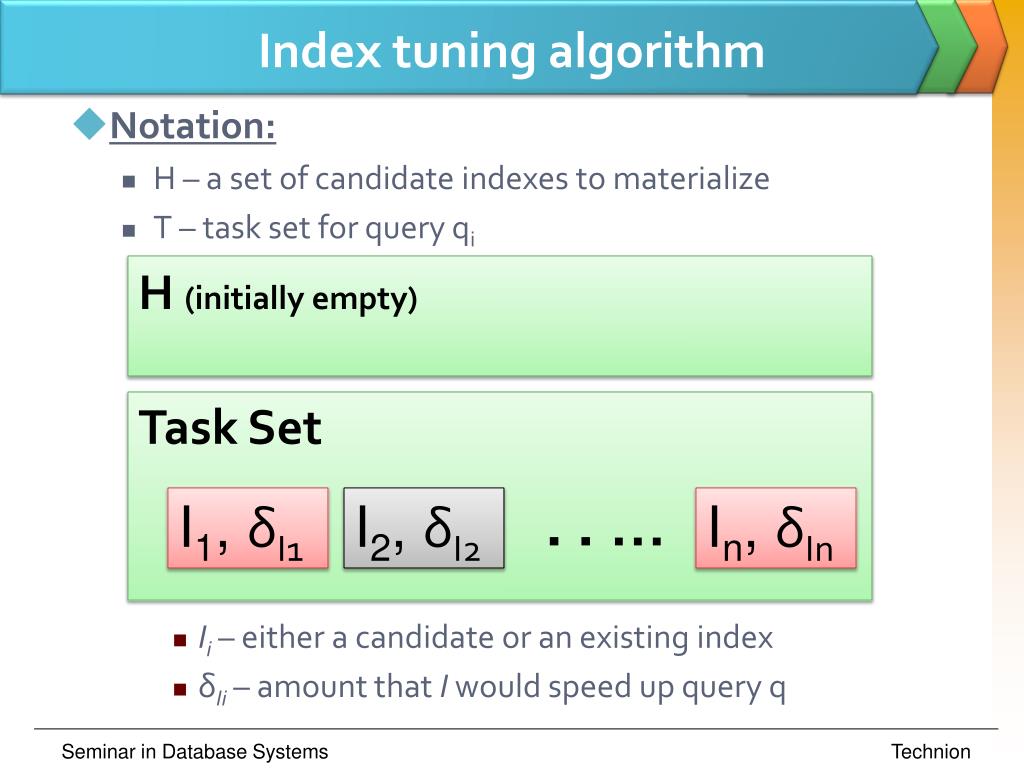Click the square bullet before H definition
This screenshot has width=1024, height=768.
click(x=129, y=181)
